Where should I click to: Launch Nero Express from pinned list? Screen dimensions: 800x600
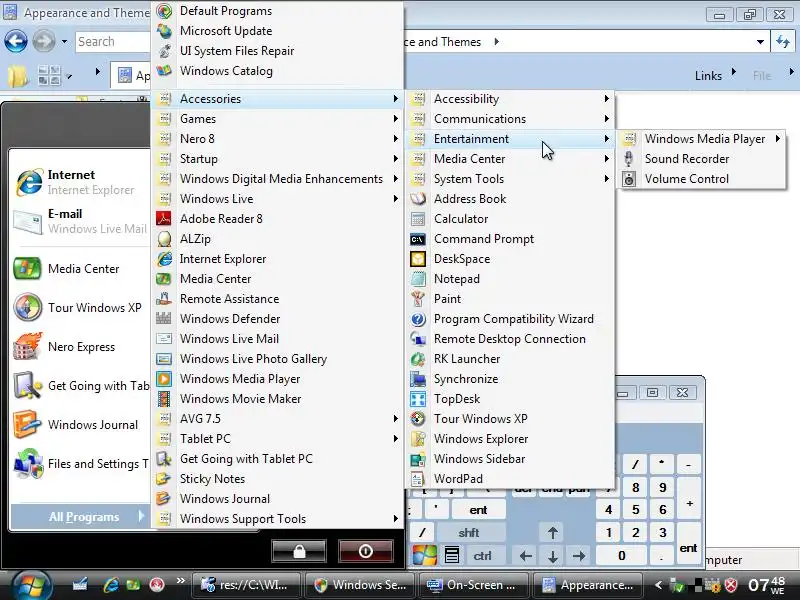click(x=80, y=347)
